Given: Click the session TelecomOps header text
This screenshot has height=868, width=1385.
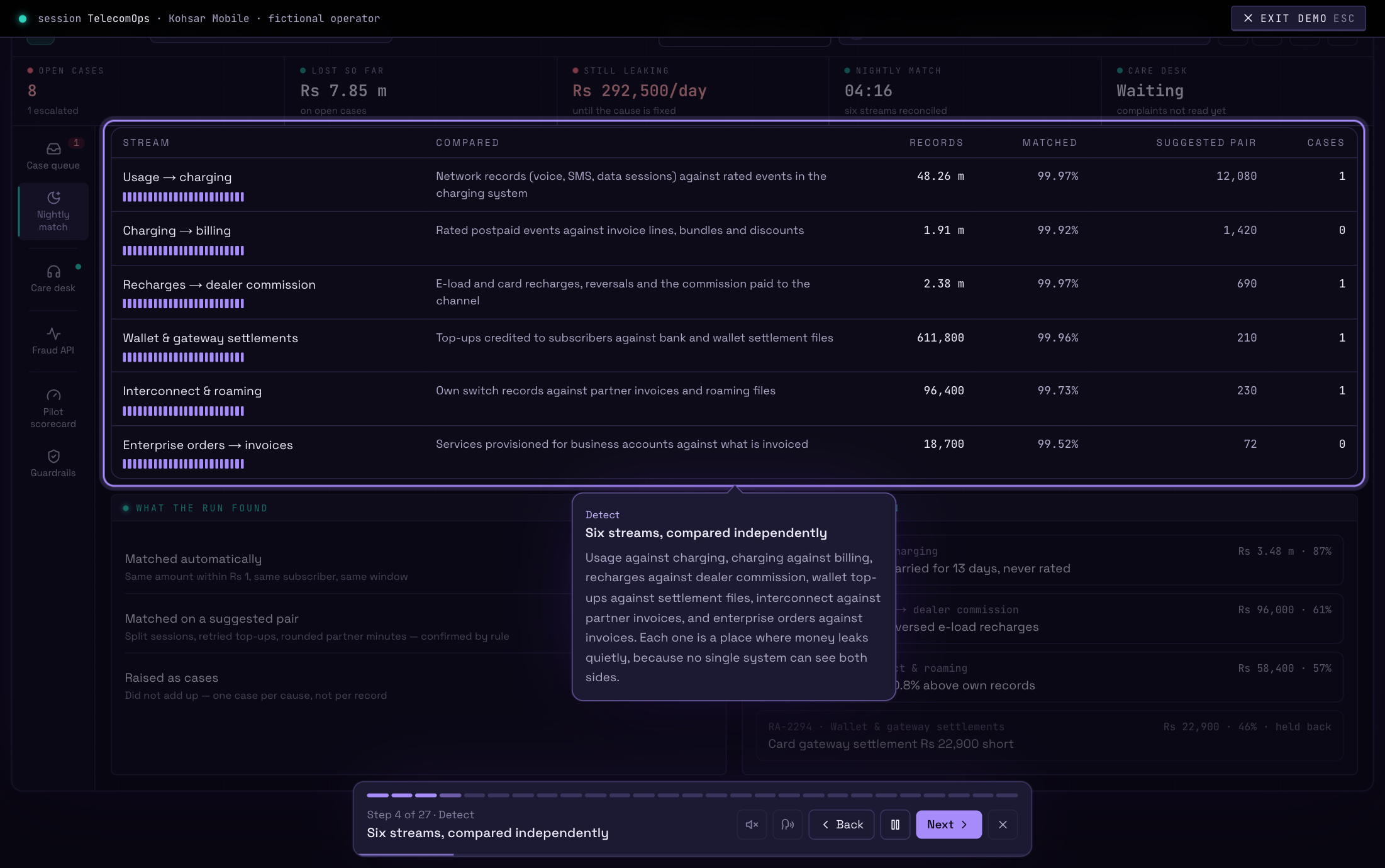Looking at the screenshot, I should coord(94,18).
